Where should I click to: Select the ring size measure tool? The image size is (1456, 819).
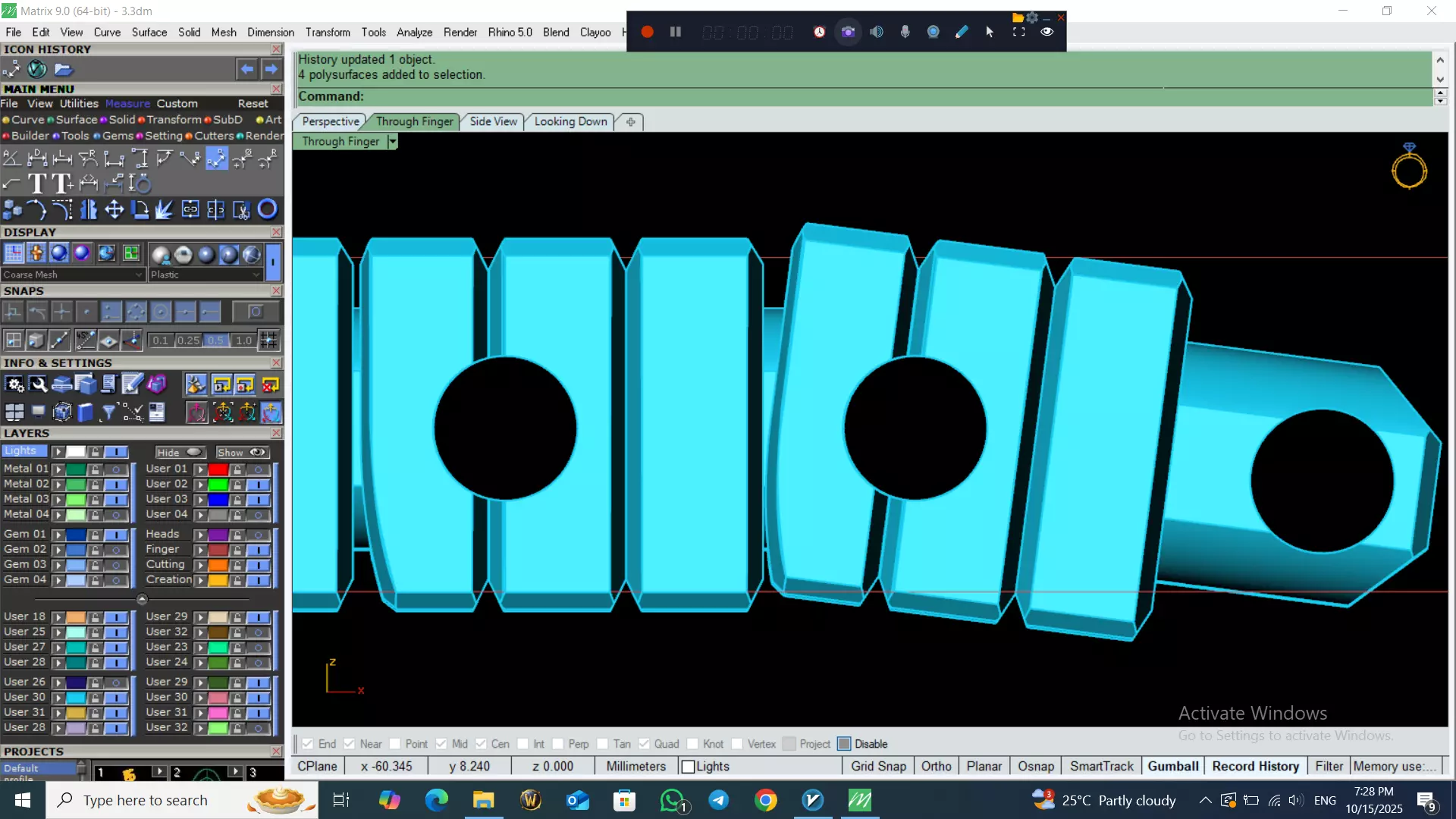140,184
